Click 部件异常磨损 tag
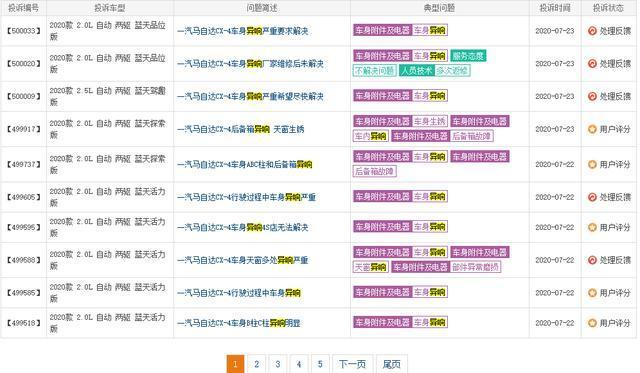The image size is (640, 373). [x=476, y=267]
